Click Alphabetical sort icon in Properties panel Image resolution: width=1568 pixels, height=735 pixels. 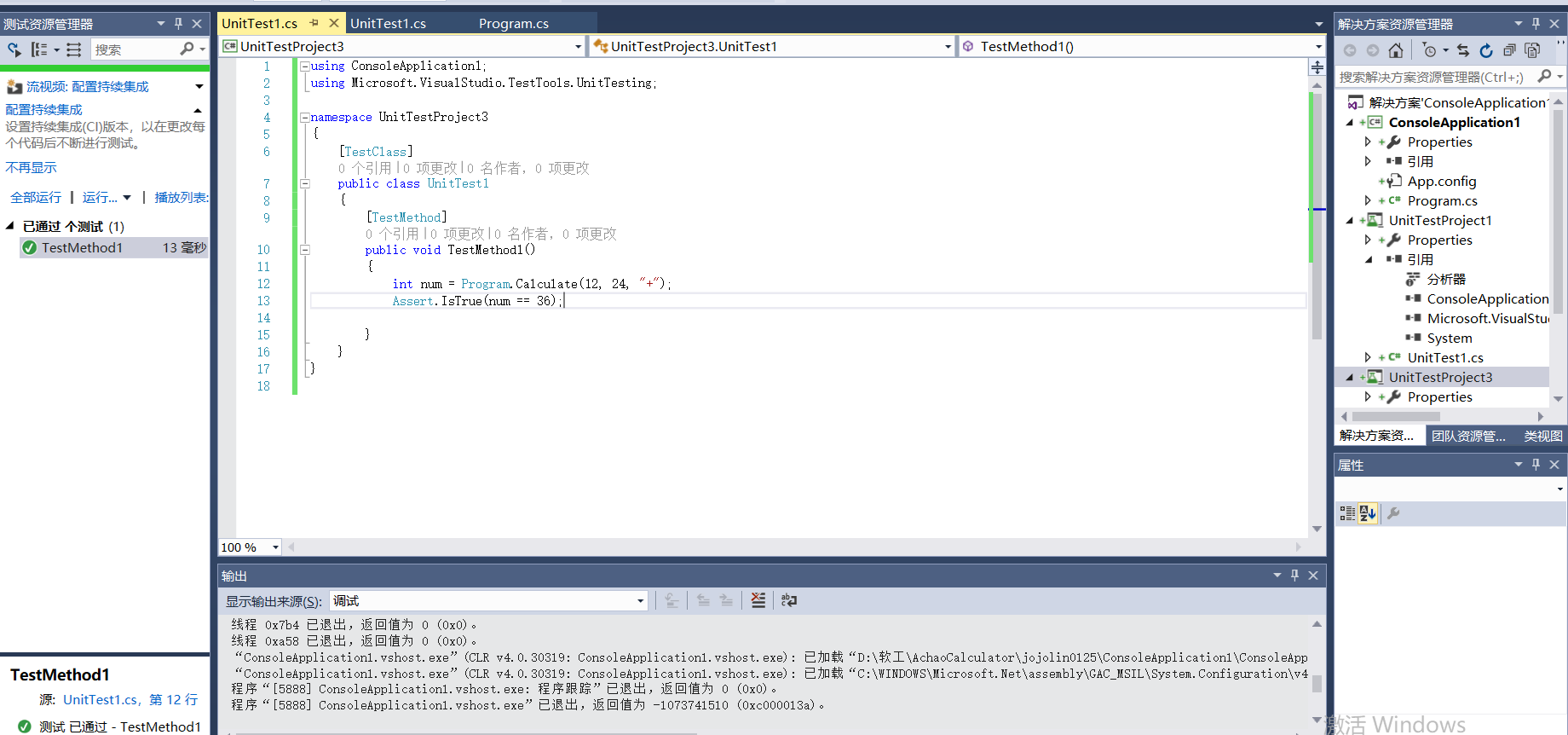coord(1368,513)
